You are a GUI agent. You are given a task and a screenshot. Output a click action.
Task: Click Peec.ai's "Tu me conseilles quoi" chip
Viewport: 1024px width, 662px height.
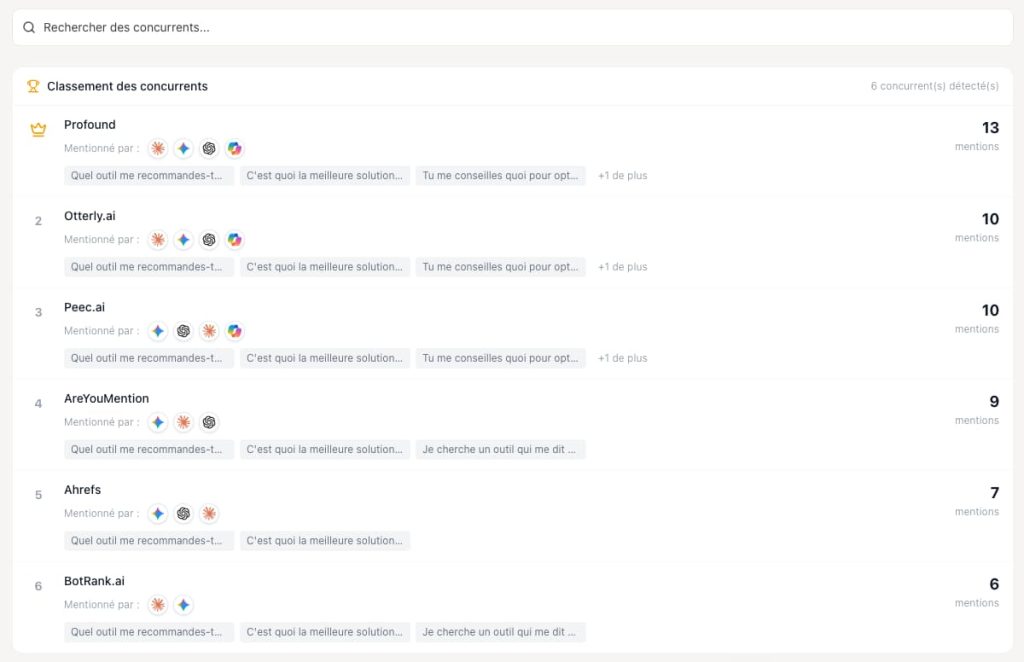(501, 358)
